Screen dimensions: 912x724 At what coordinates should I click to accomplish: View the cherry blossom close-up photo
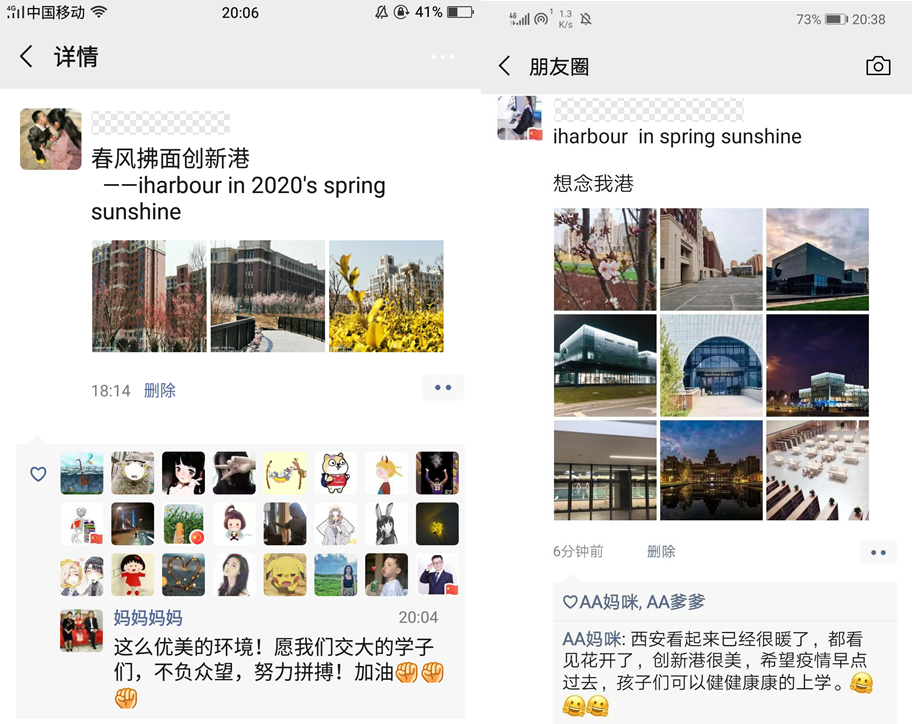coord(605,259)
